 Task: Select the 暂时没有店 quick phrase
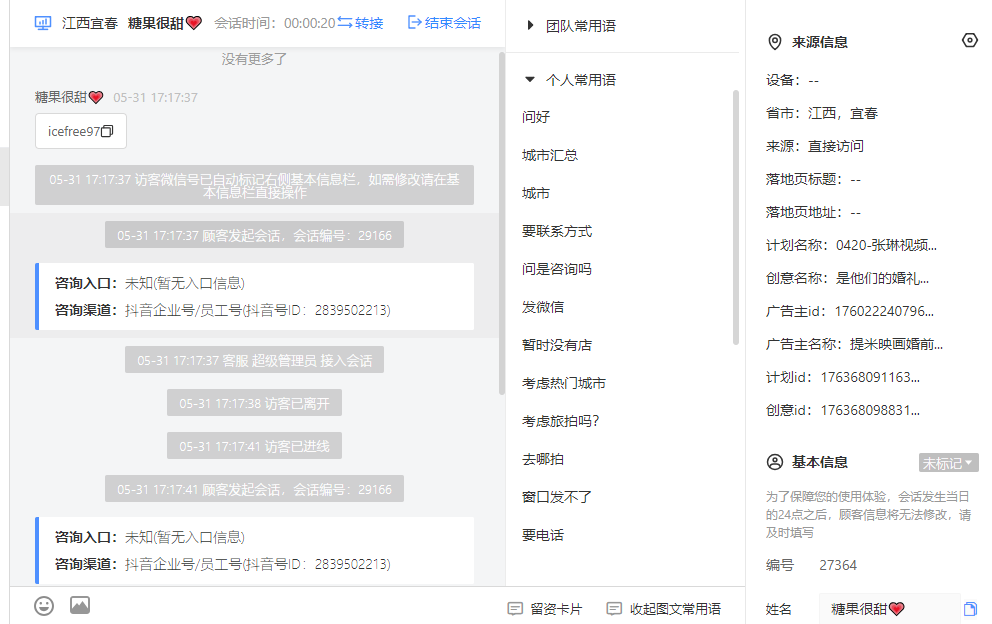click(557, 345)
